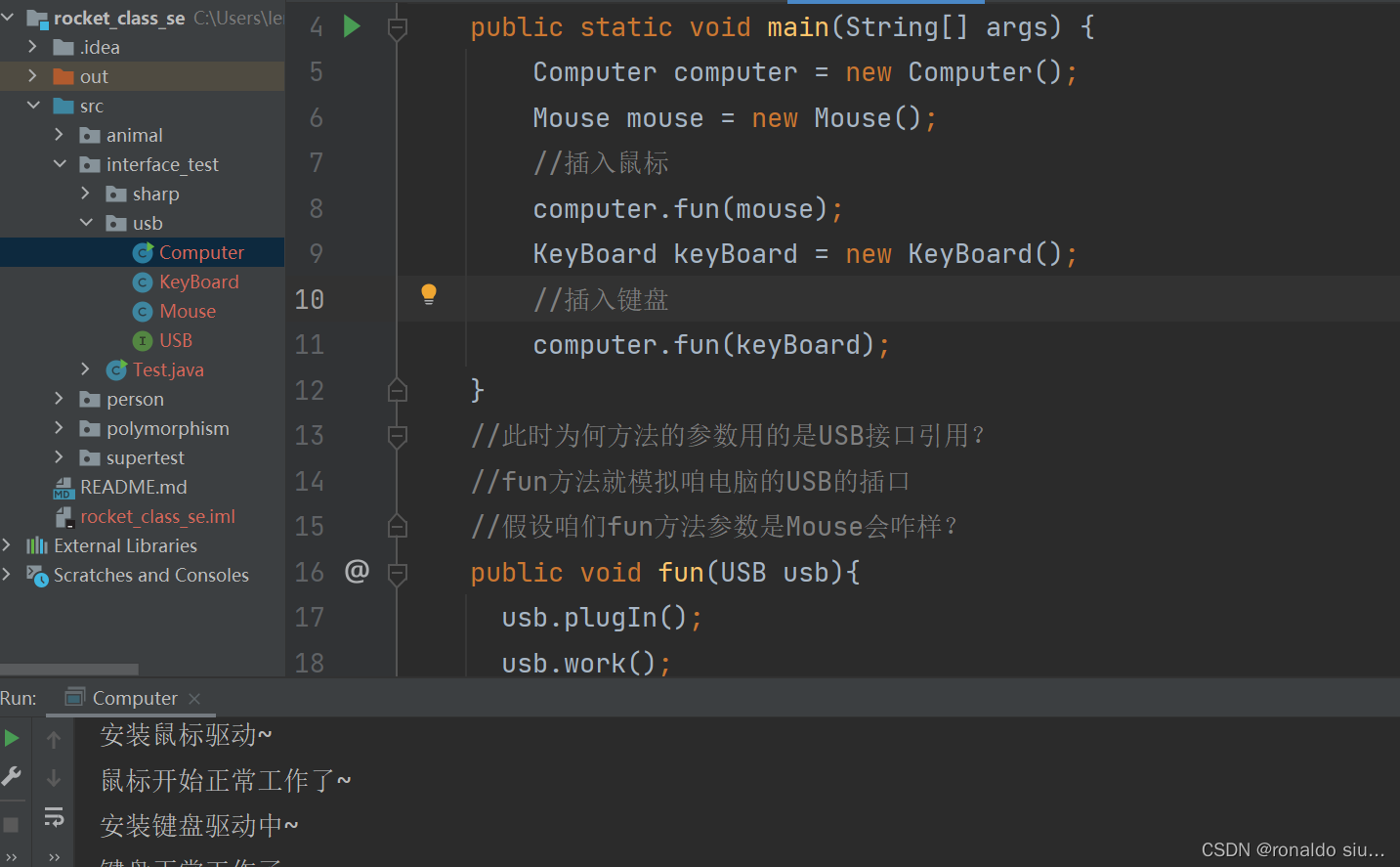Screen dimensions: 1400x867
Task: Click the Test.java file icon
Action: coord(116,369)
